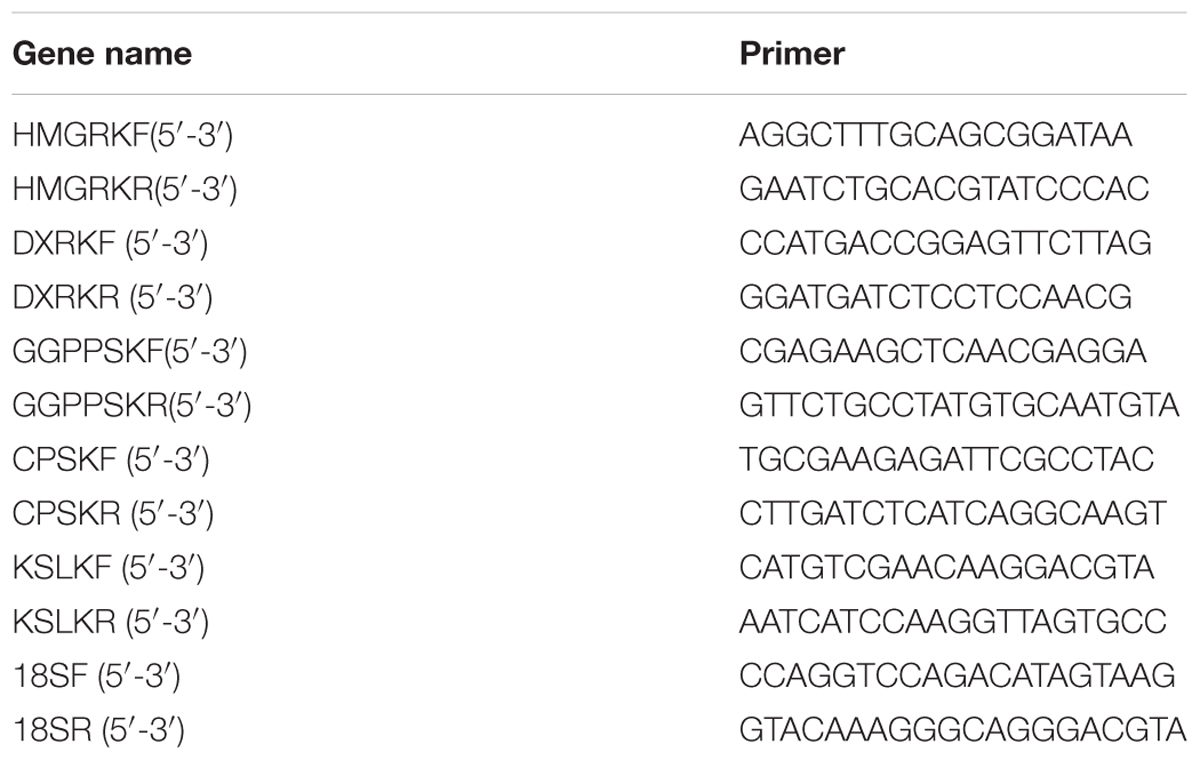
Task: Select primer sequence GAATCTGCACGTATCCCAC
Action: tap(945, 189)
